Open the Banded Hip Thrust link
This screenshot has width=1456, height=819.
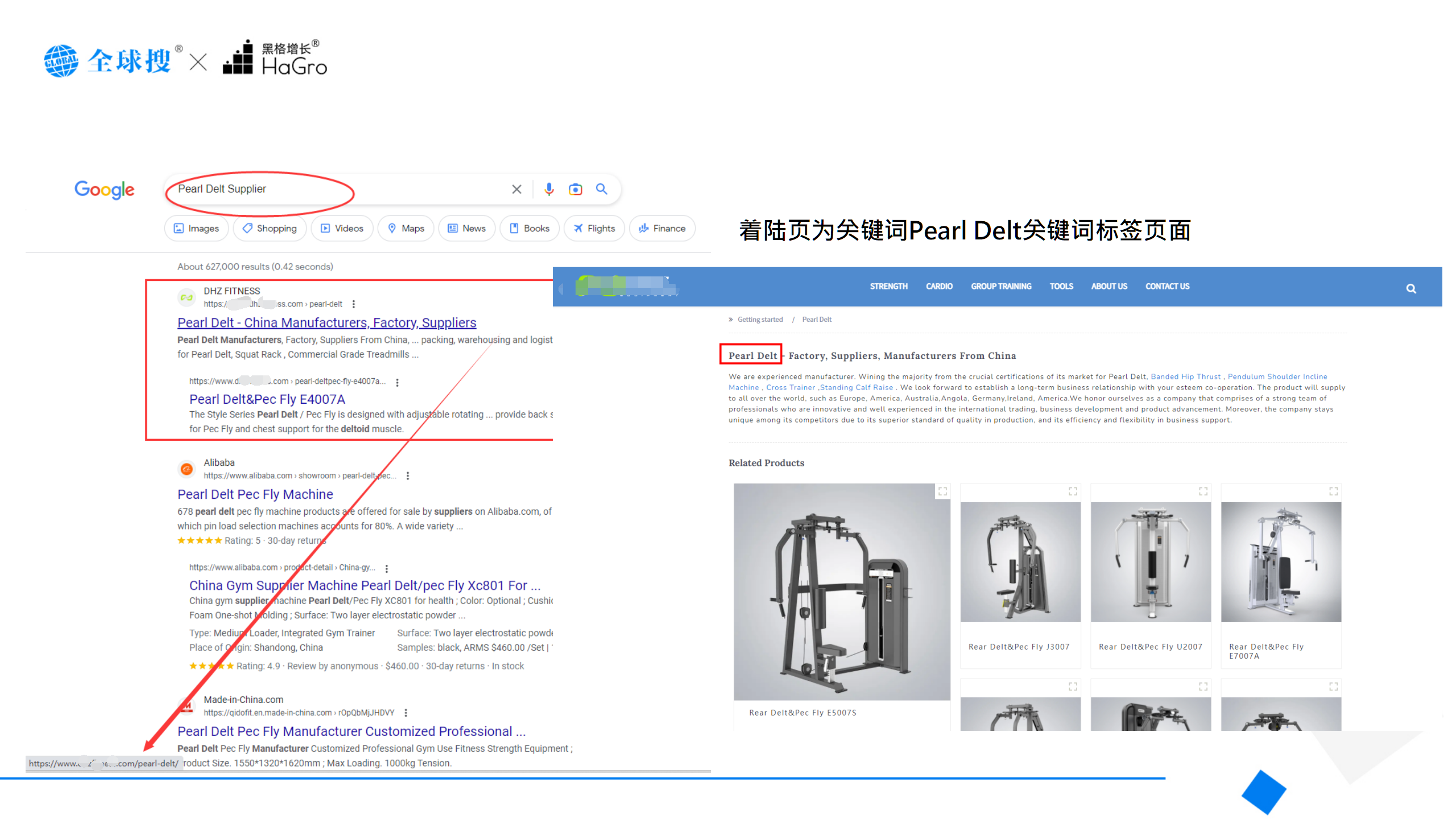point(1185,377)
